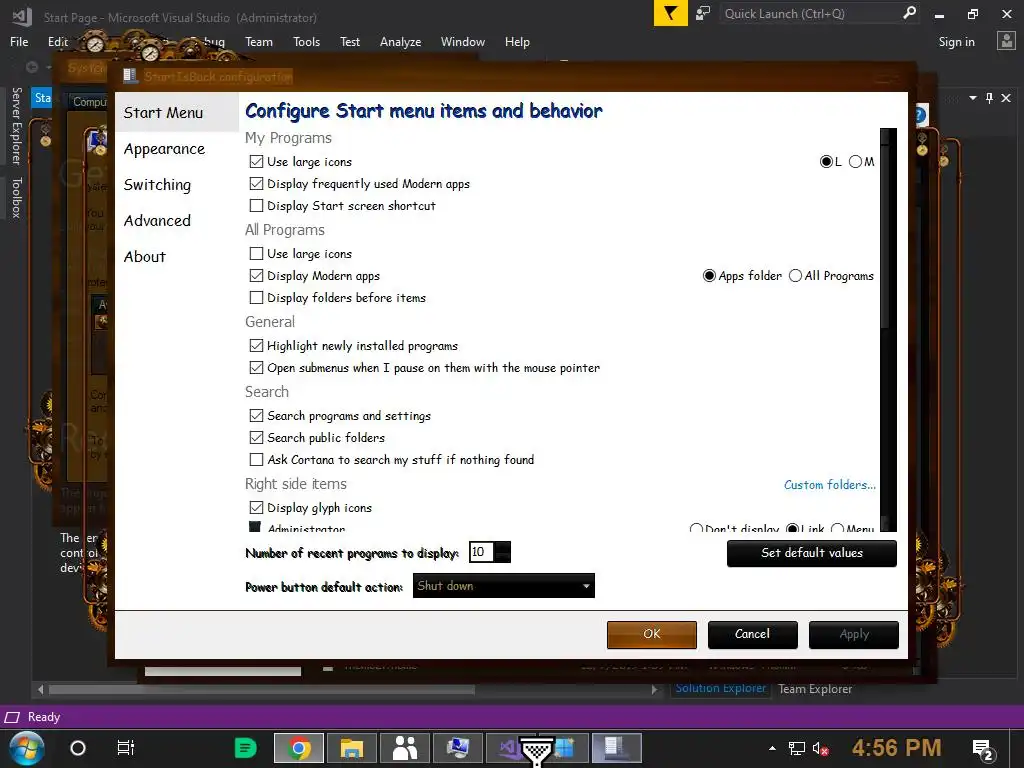Image resolution: width=1024 pixels, height=768 pixels.
Task: Toggle Search programs and settings
Action: (x=257, y=415)
